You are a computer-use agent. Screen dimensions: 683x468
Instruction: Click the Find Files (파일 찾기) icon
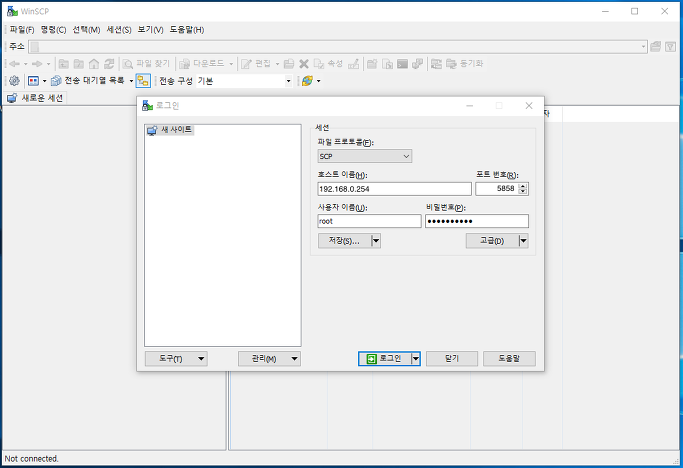click(128, 64)
